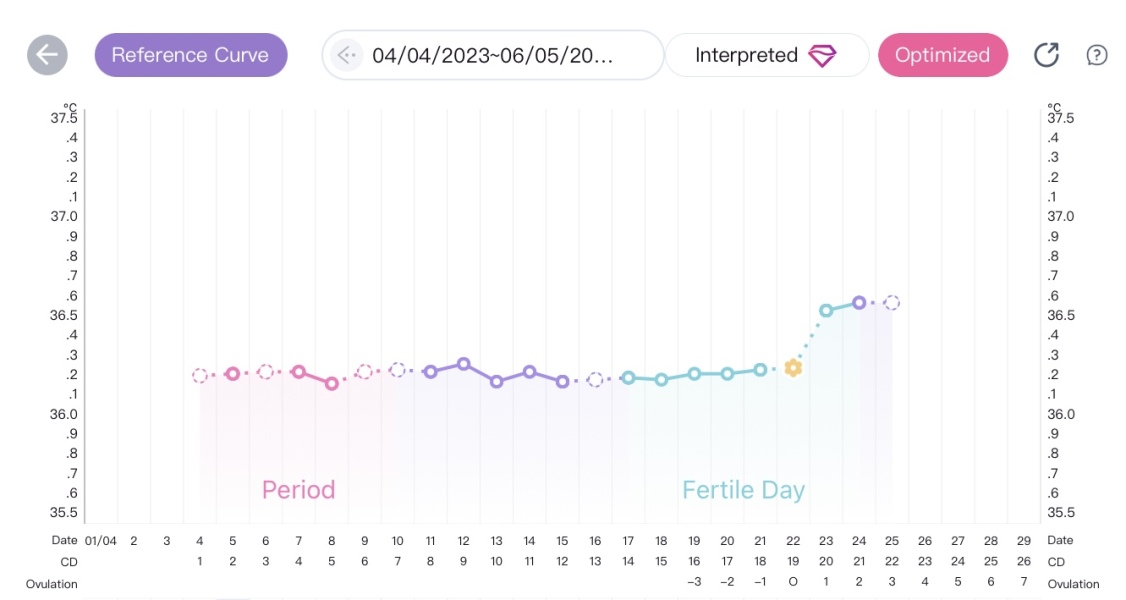Switch to the Interpreted view

tap(746, 55)
